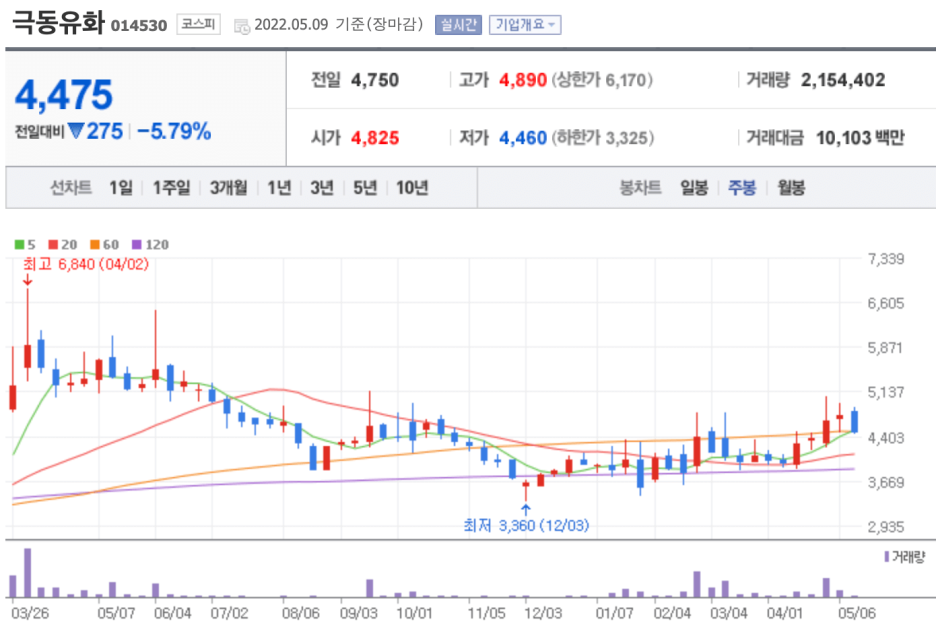Image resolution: width=936 pixels, height=636 pixels.
Task: Switch to 월봉 candlestick chart
Action: tap(791, 188)
